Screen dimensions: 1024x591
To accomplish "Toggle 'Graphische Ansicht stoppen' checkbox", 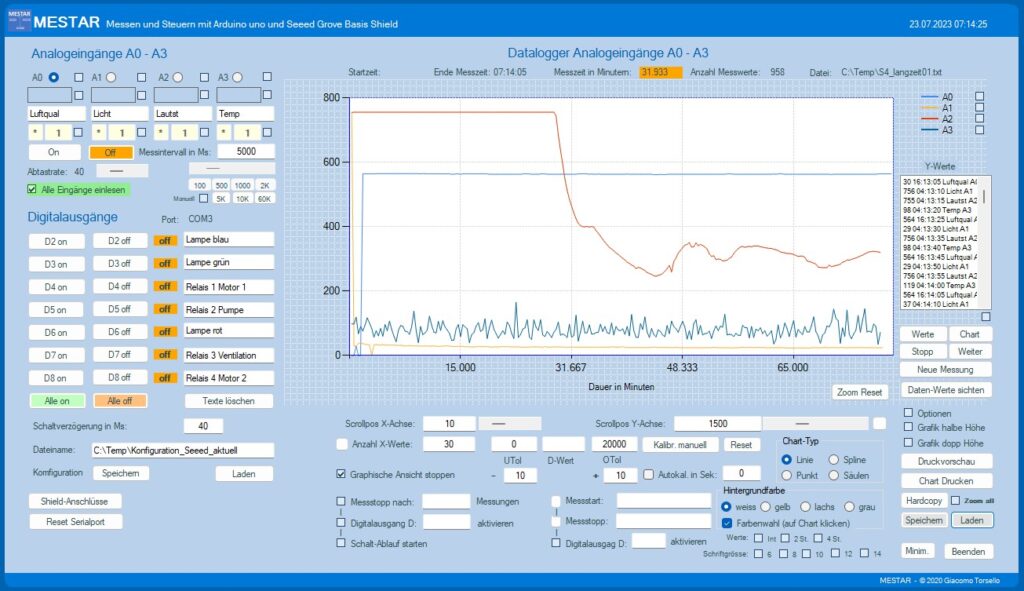I will 342,474.
